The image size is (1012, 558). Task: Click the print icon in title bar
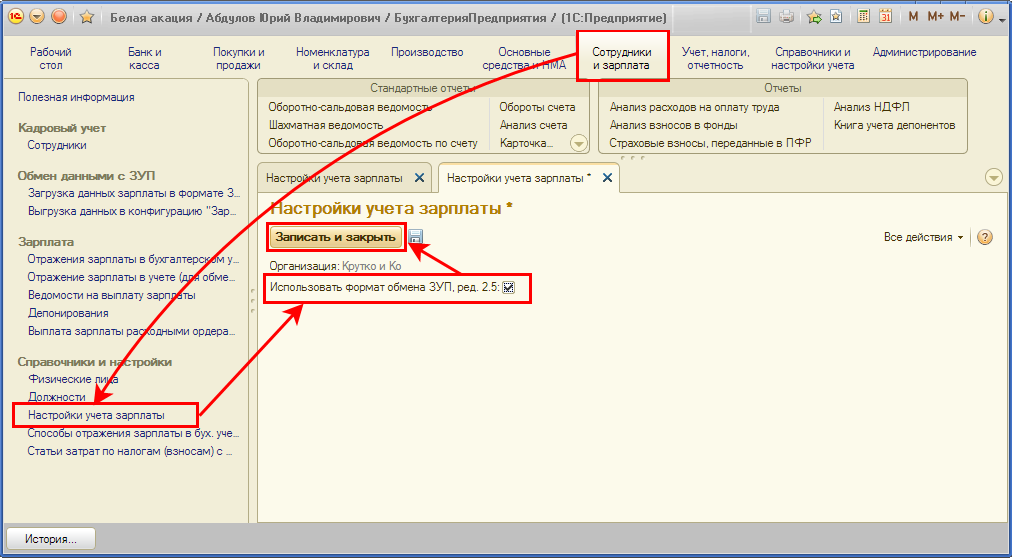(x=786, y=17)
